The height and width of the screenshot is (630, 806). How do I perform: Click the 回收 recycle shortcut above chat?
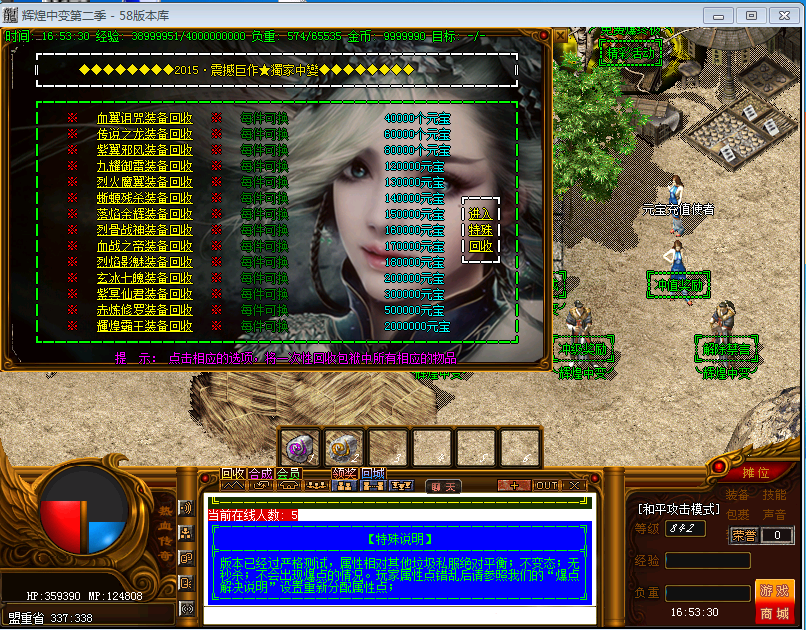point(233,474)
